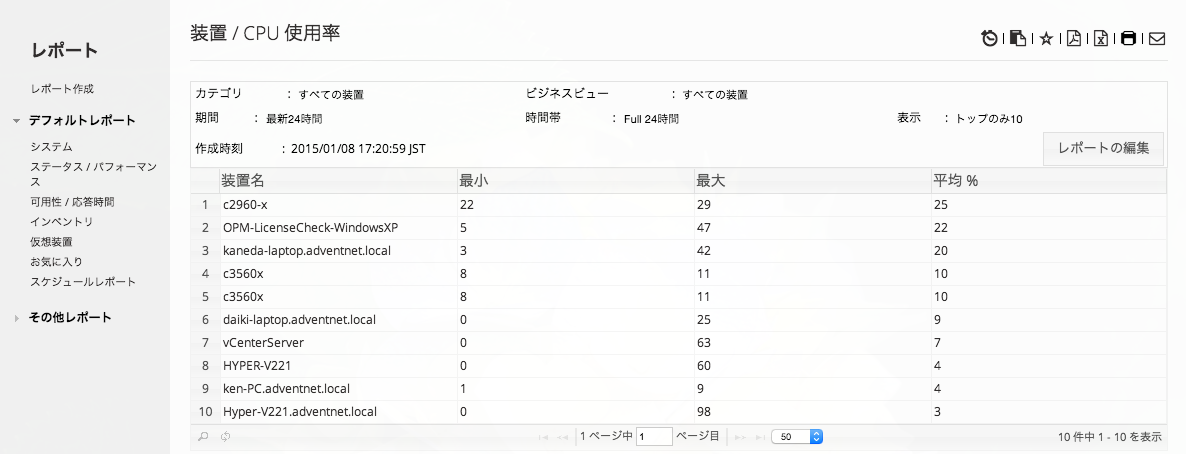Click device HYPER-V221 in row 8
Image resolution: width=1186 pixels, height=454 pixels.
(x=256, y=365)
